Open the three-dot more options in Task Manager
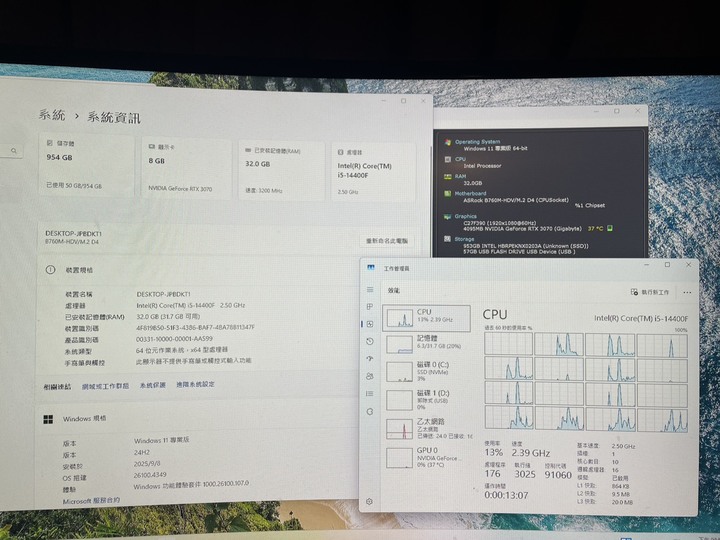720x540 pixels. coord(687,292)
